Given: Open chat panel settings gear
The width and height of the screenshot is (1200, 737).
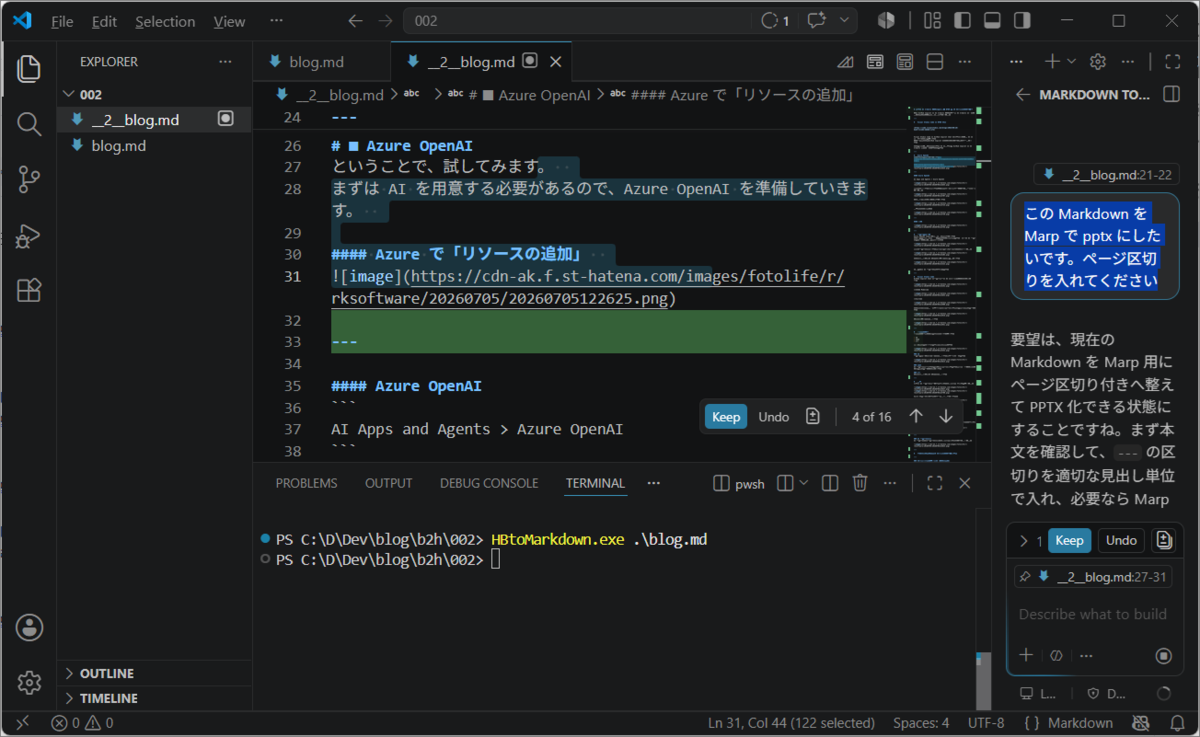Looking at the screenshot, I should (1098, 62).
